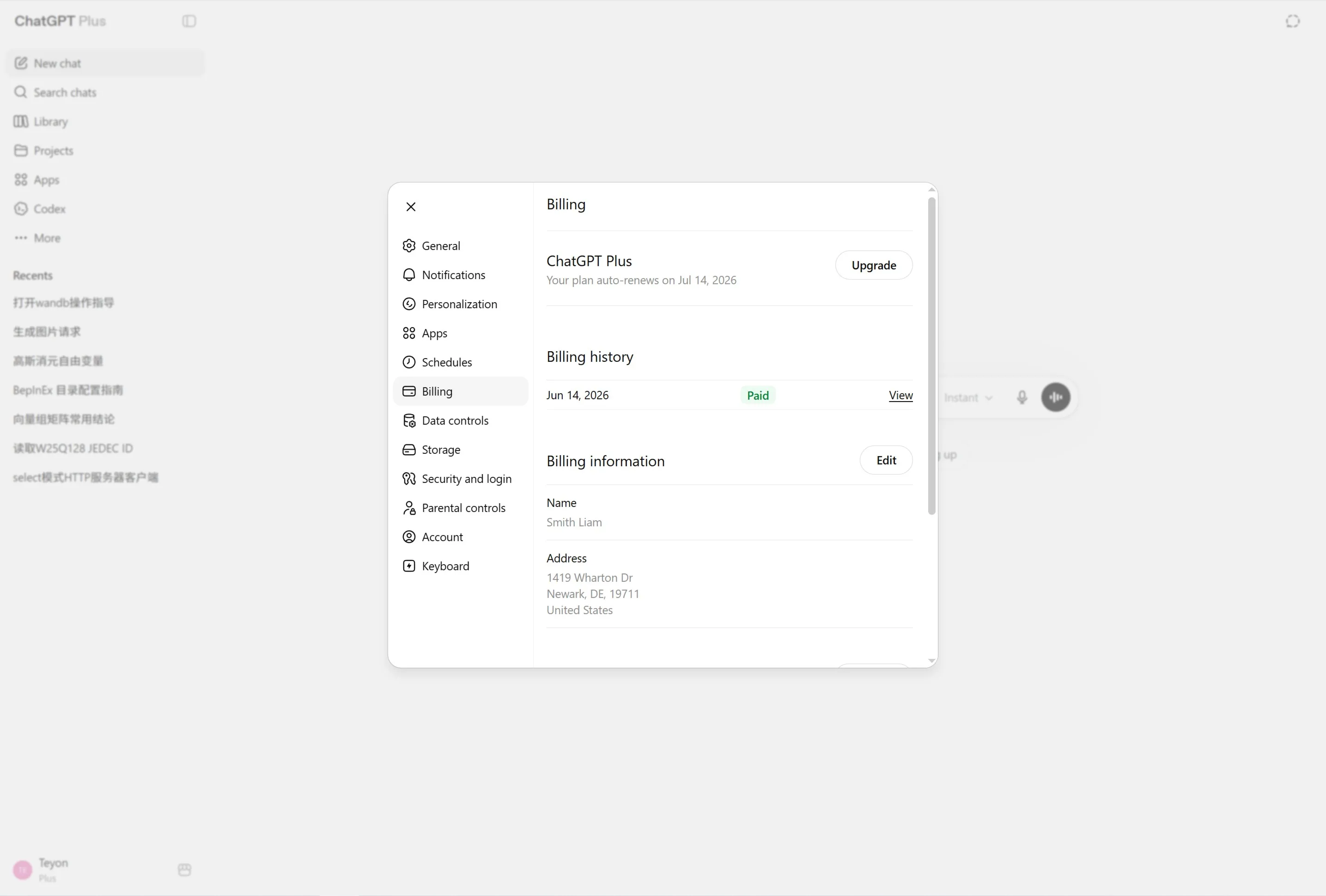Click the address line 1419 Wharton Dr
The width and height of the screenshot is (1326, 896).
click(x=590, y=578)
